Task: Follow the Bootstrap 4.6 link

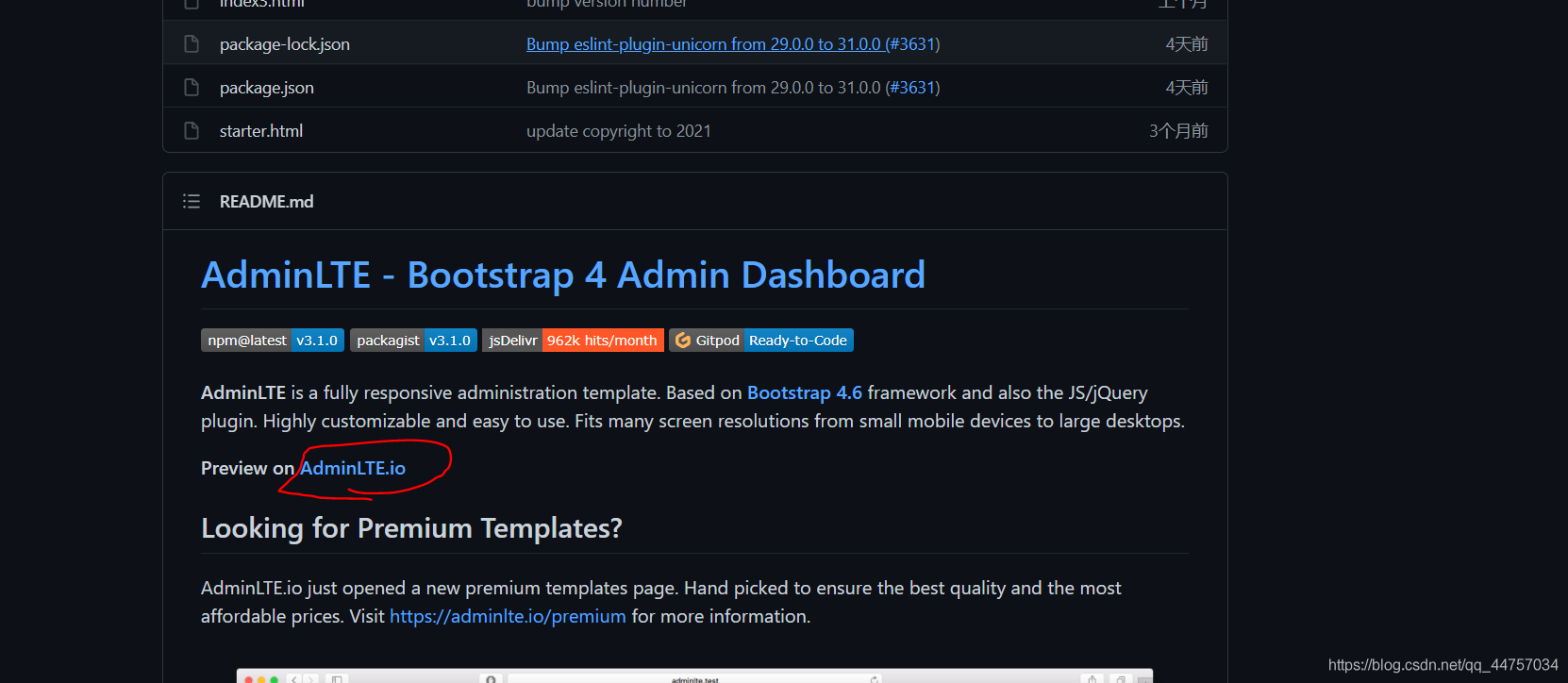Action: coord(805,393)
